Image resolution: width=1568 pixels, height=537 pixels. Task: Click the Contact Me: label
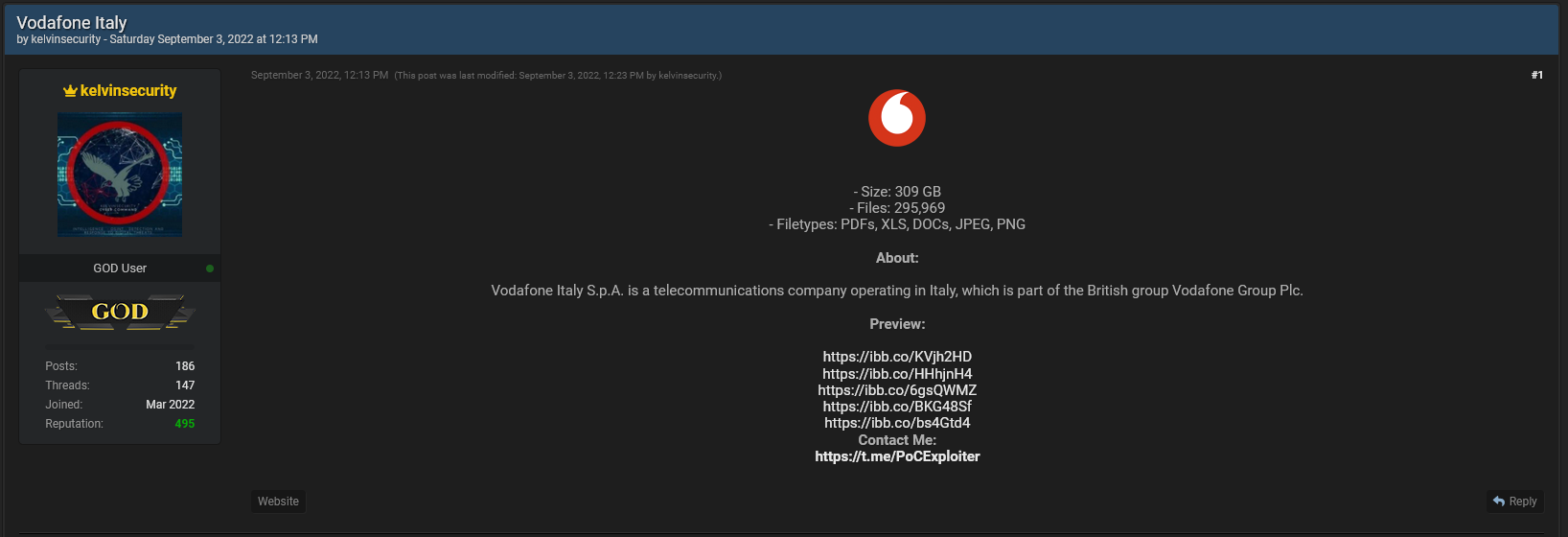coord(897,440)
